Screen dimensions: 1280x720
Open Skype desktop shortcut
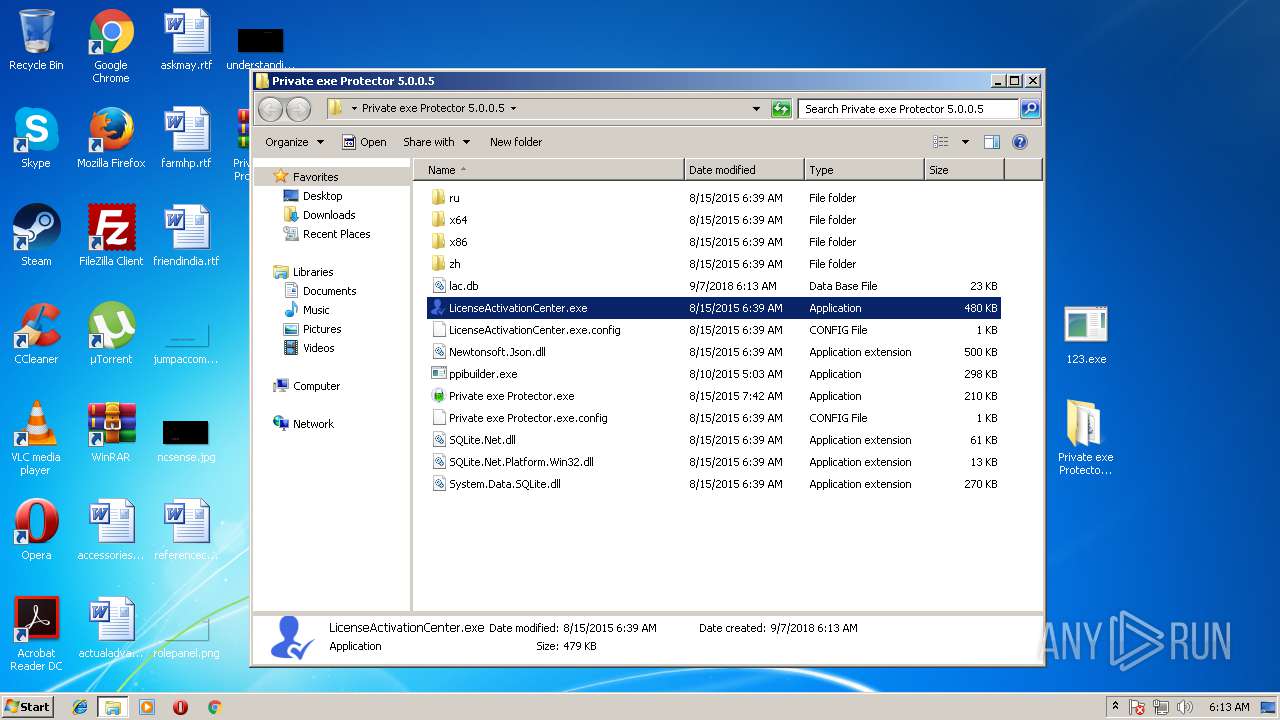[x=36, y=138]
